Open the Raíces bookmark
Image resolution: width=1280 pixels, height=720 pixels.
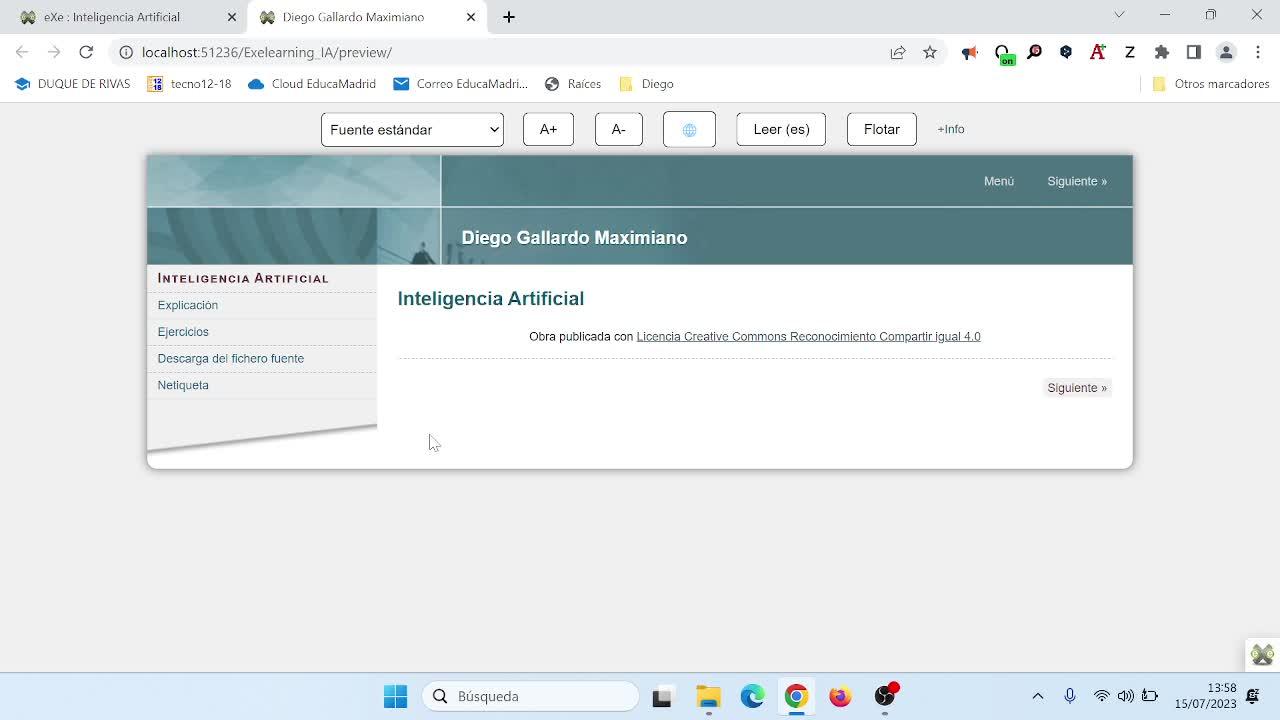(573, 84)
